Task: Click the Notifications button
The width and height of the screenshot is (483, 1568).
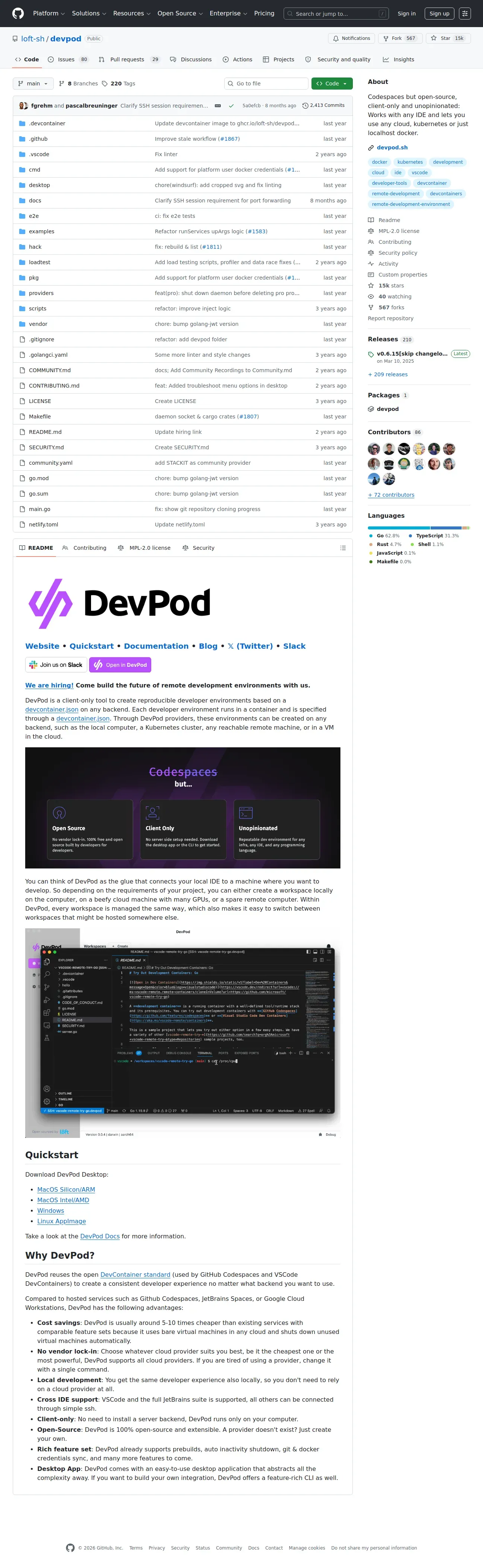Action: click(352, 38)
